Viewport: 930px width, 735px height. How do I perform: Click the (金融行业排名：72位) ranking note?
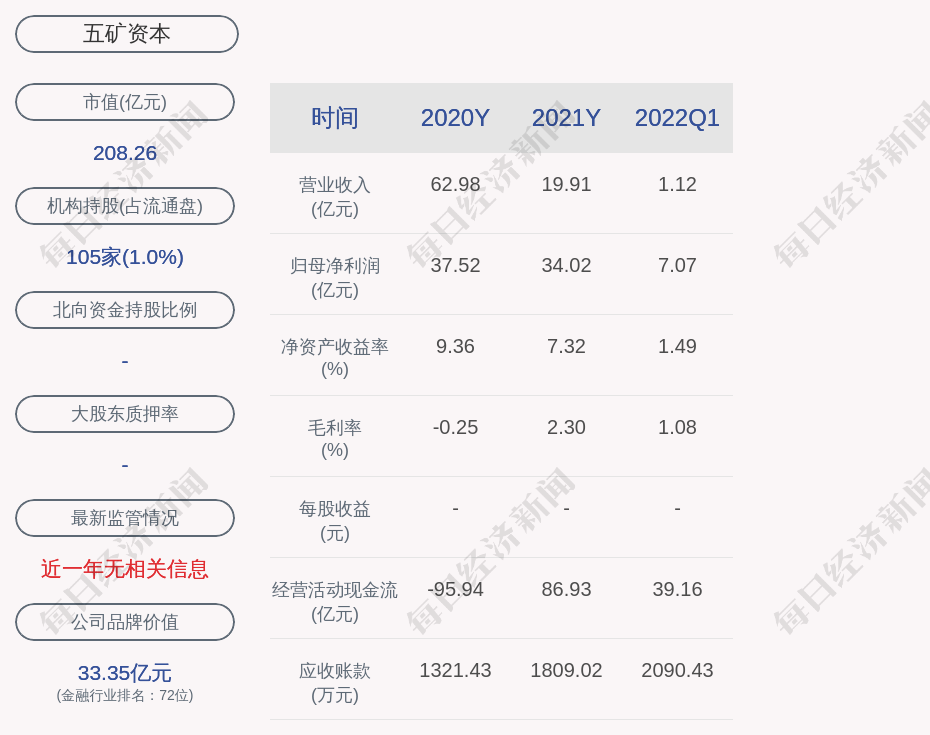click(x=125, y=695)
